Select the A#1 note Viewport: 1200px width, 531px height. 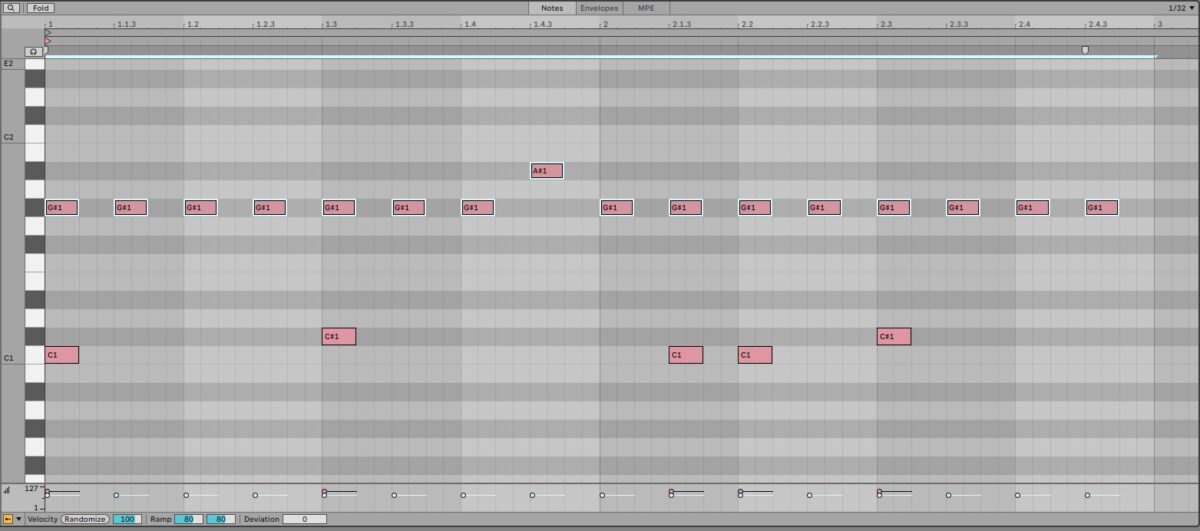(x=546, y=170)
